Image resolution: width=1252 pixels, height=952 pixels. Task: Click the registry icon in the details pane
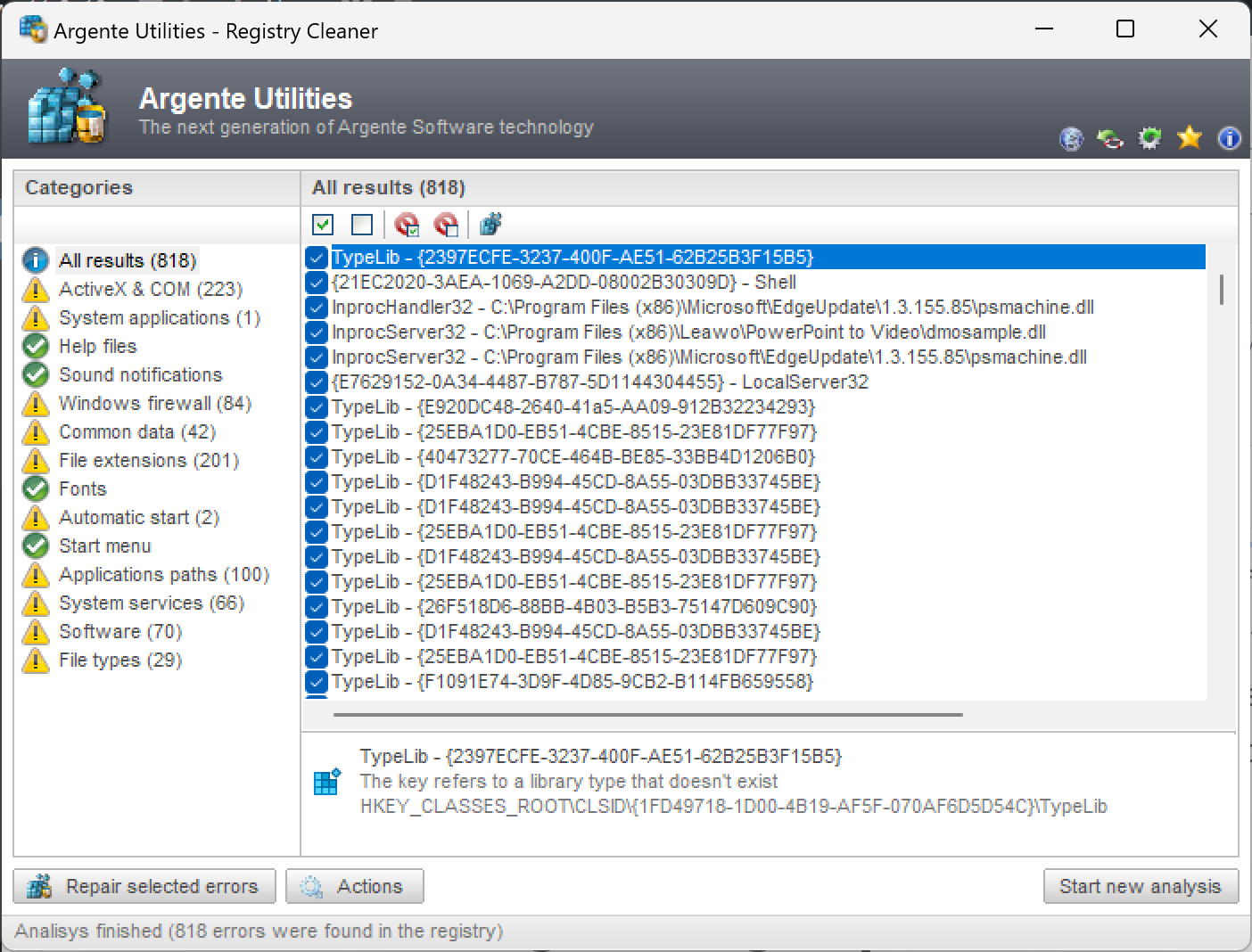coord(327,782)
